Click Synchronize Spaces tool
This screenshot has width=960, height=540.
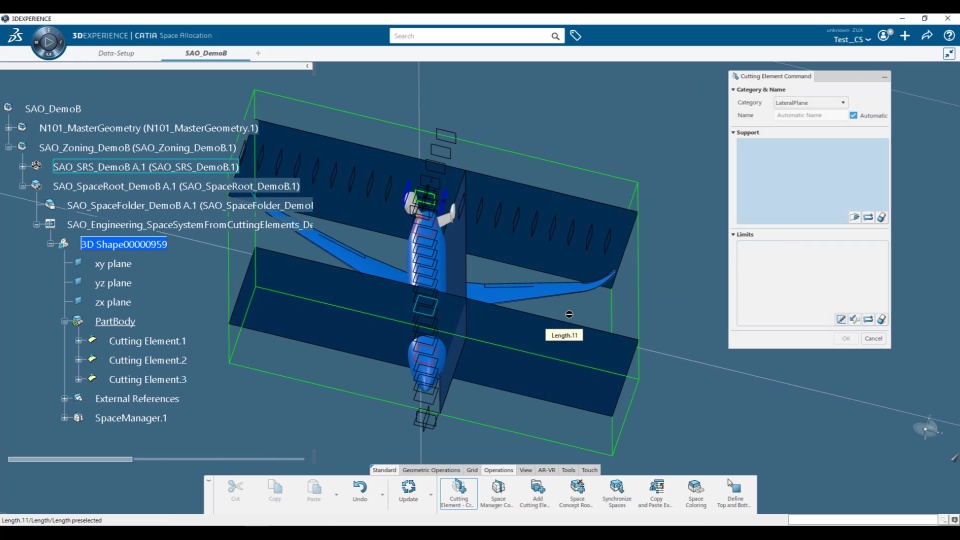tap(617, 493)
